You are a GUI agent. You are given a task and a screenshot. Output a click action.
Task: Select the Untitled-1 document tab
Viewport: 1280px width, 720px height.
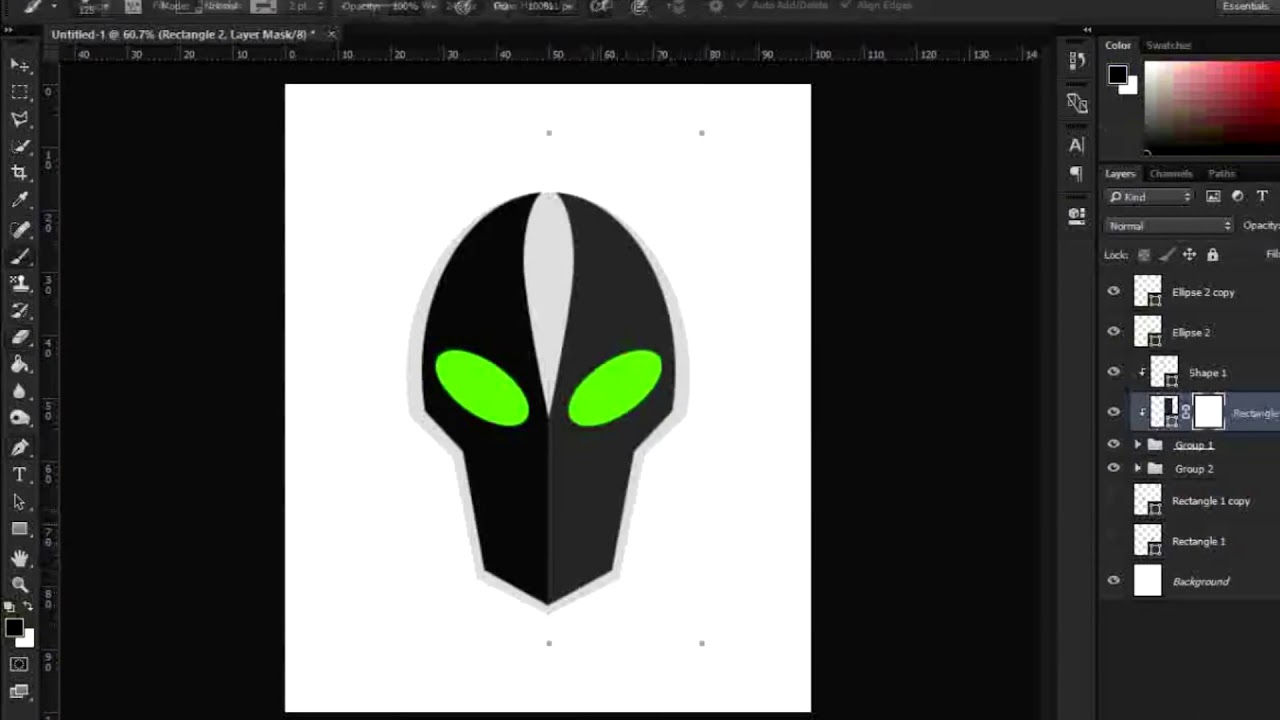(x=183, y=34)
